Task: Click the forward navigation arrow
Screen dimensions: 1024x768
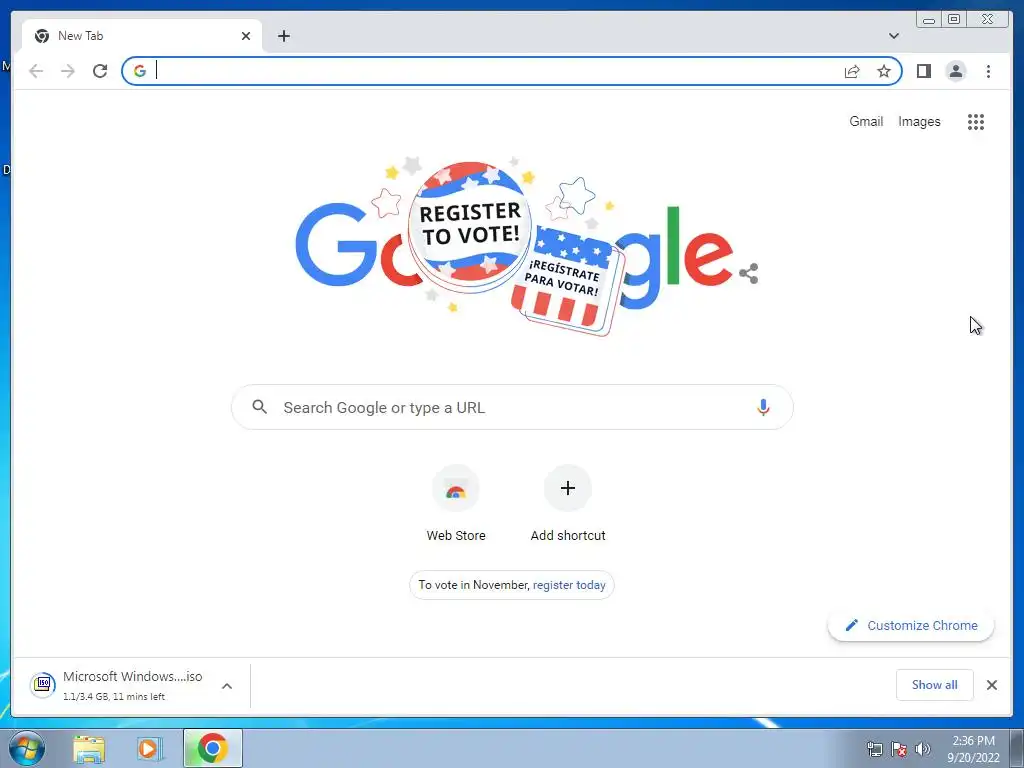Action: pos(68,71)
